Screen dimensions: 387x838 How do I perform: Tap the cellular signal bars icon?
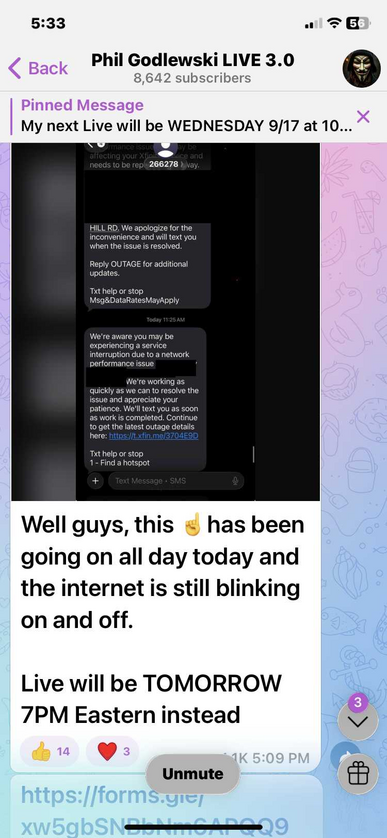[313, 24]
